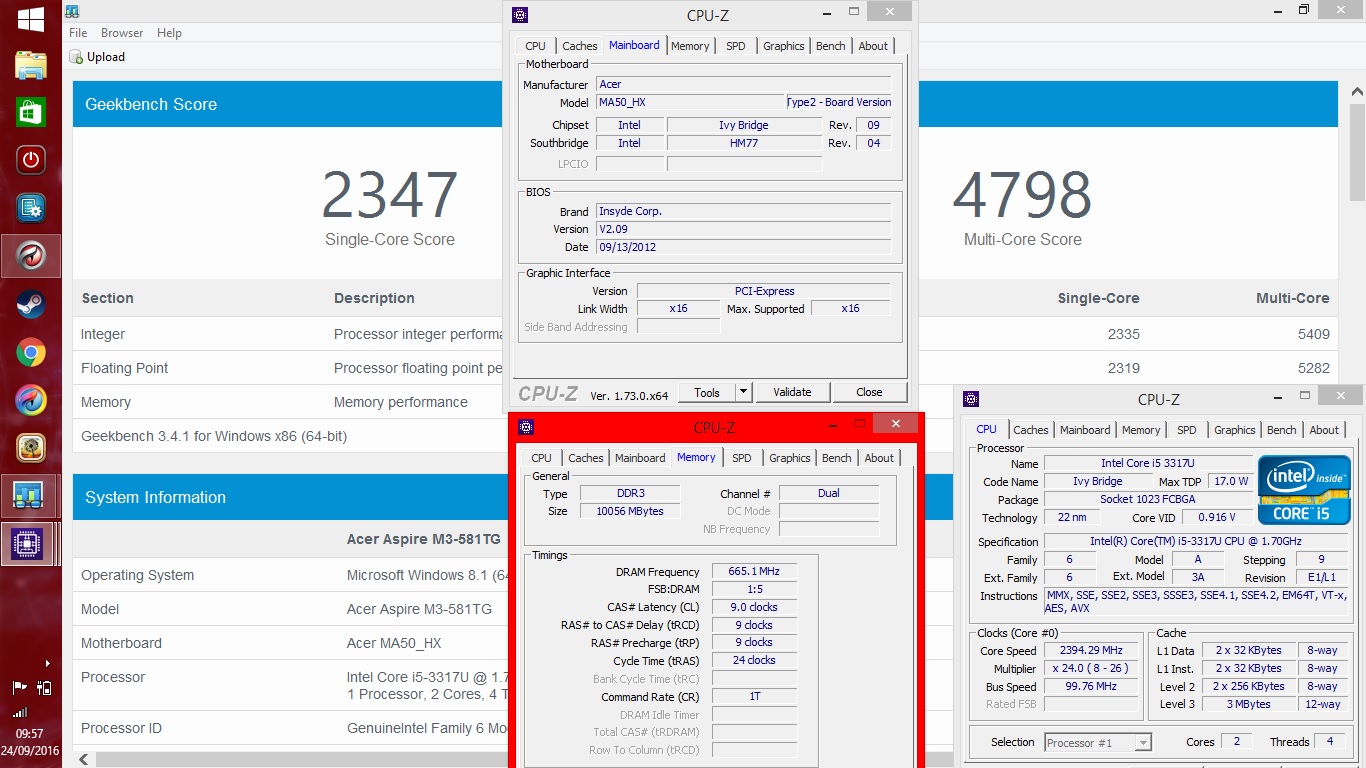
Task: Click the Geekbench vertical scrollbar up arrow
Action: pos(1356,91)
